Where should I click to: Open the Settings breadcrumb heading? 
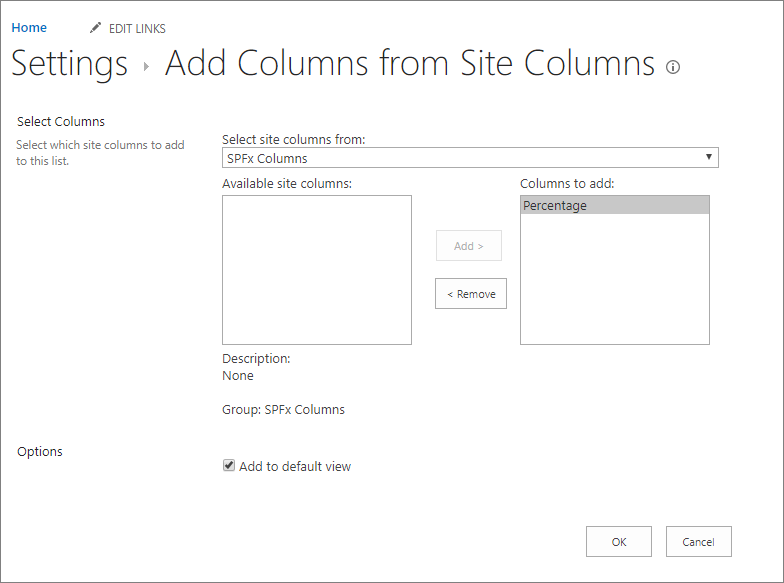(x=70, y=64)
